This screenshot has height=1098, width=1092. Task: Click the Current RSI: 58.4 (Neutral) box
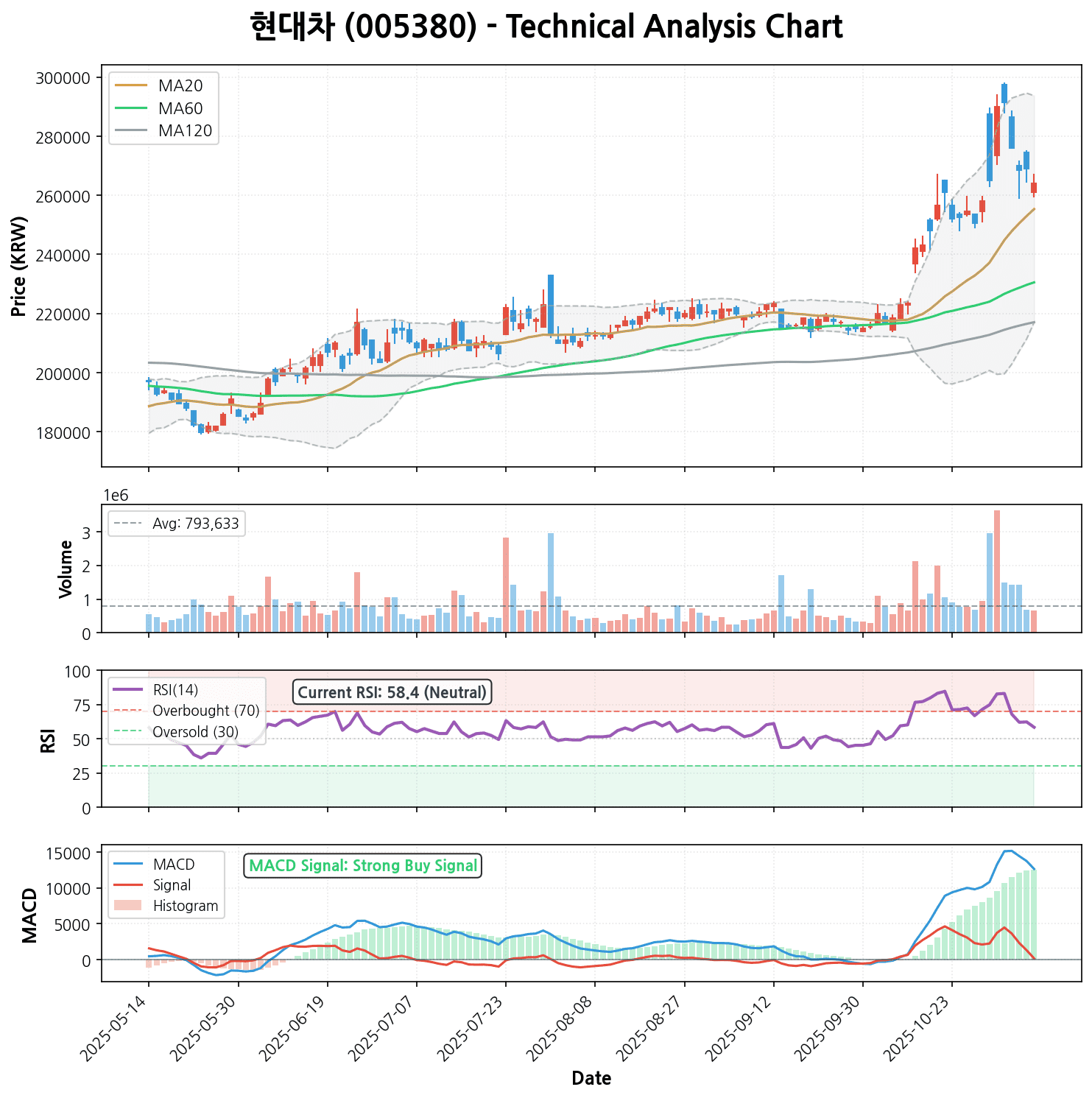tap(392, 692)
